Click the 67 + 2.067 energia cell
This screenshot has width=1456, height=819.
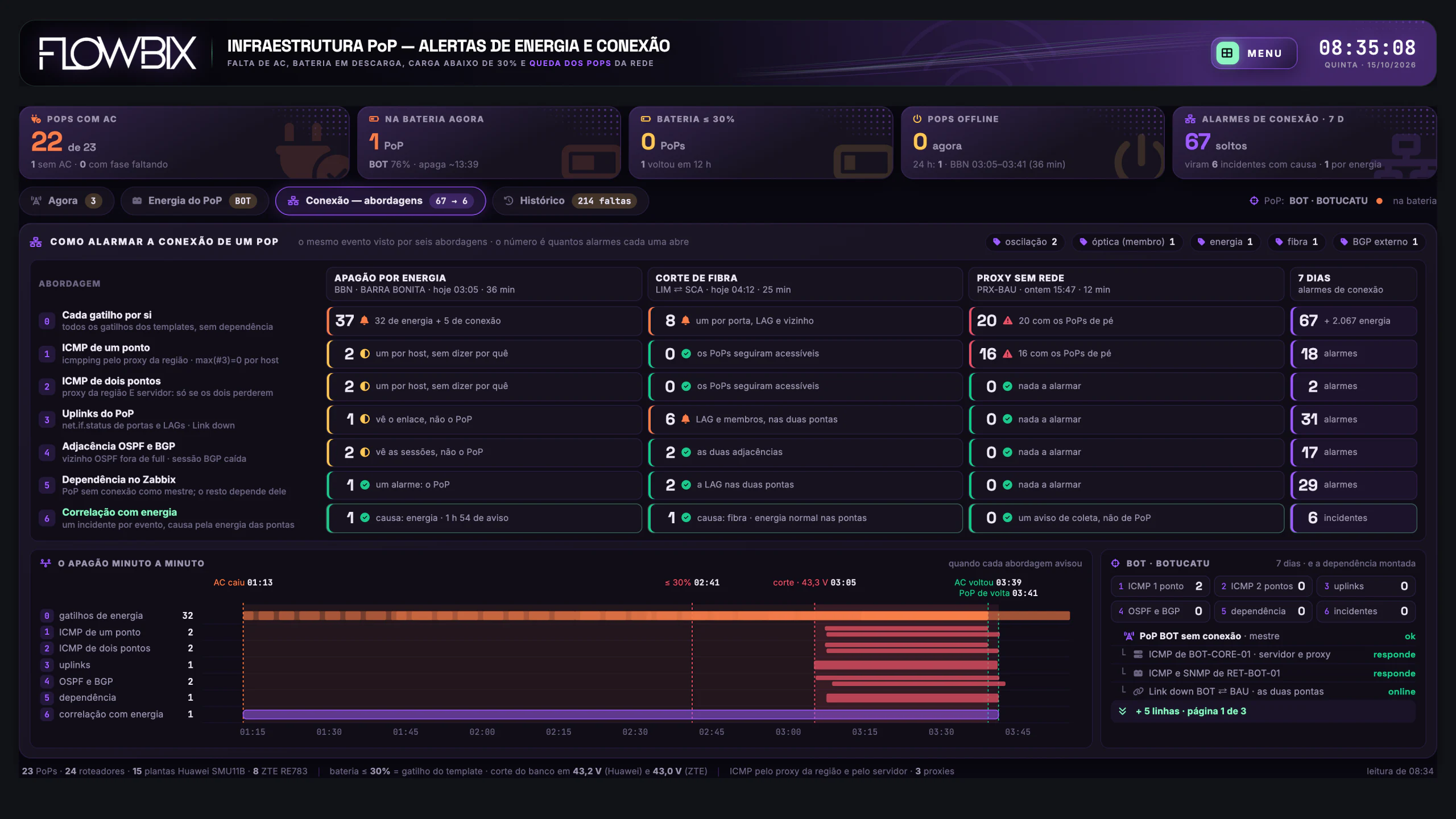click(1354, 321)
